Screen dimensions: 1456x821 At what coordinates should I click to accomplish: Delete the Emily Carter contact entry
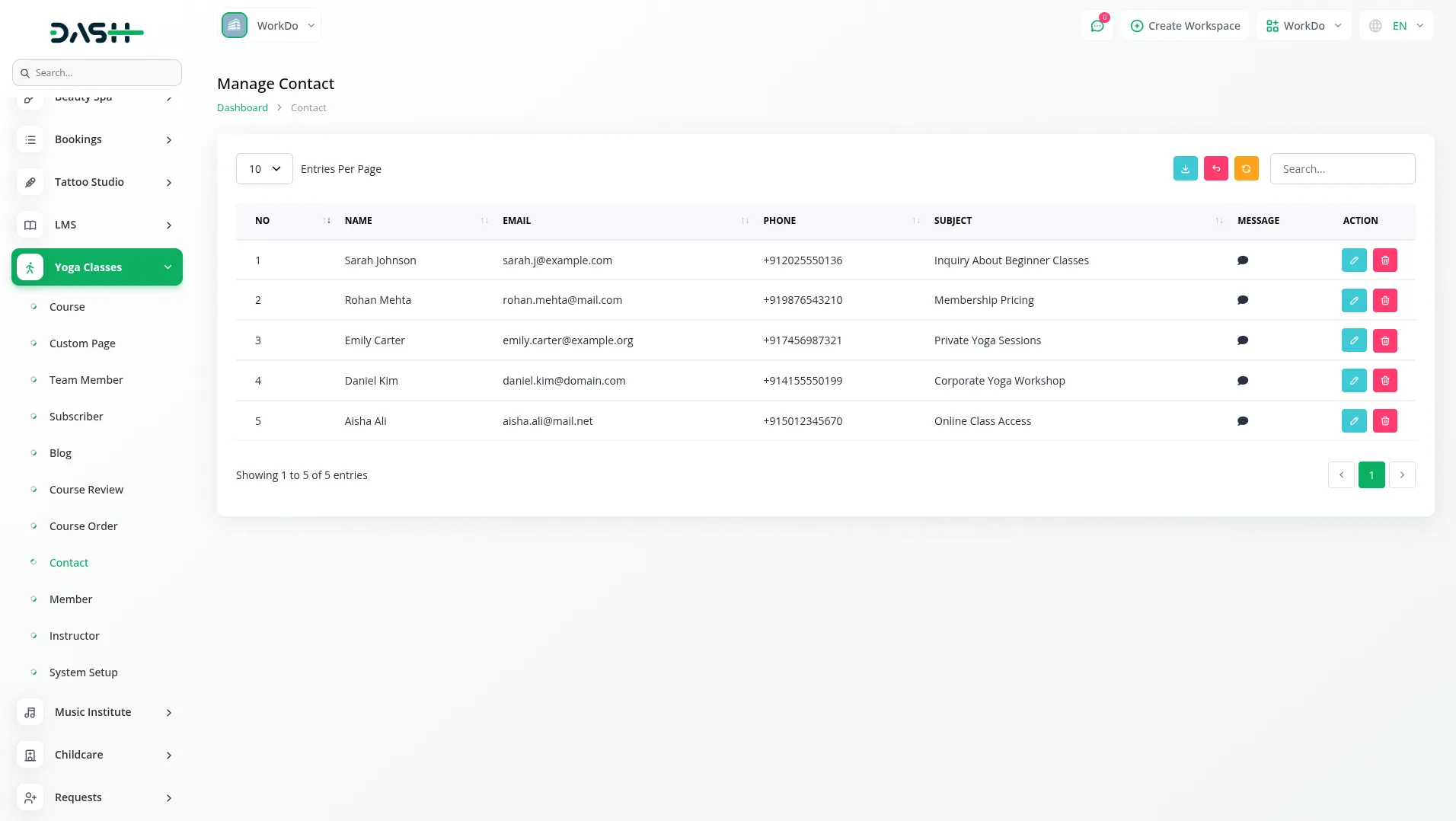click(1384, 341)
